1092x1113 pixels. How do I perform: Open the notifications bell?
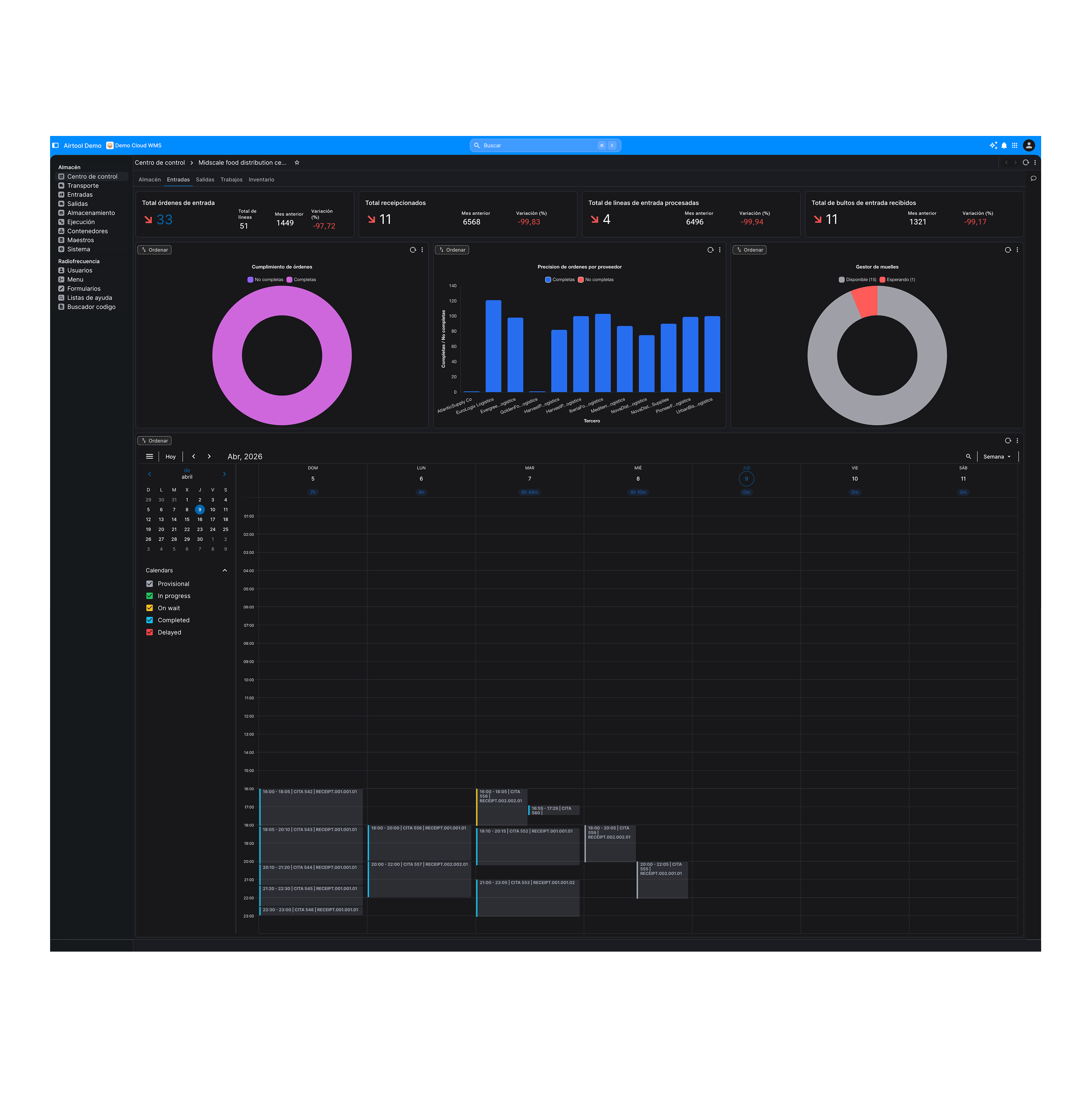tap(1004, 146)
